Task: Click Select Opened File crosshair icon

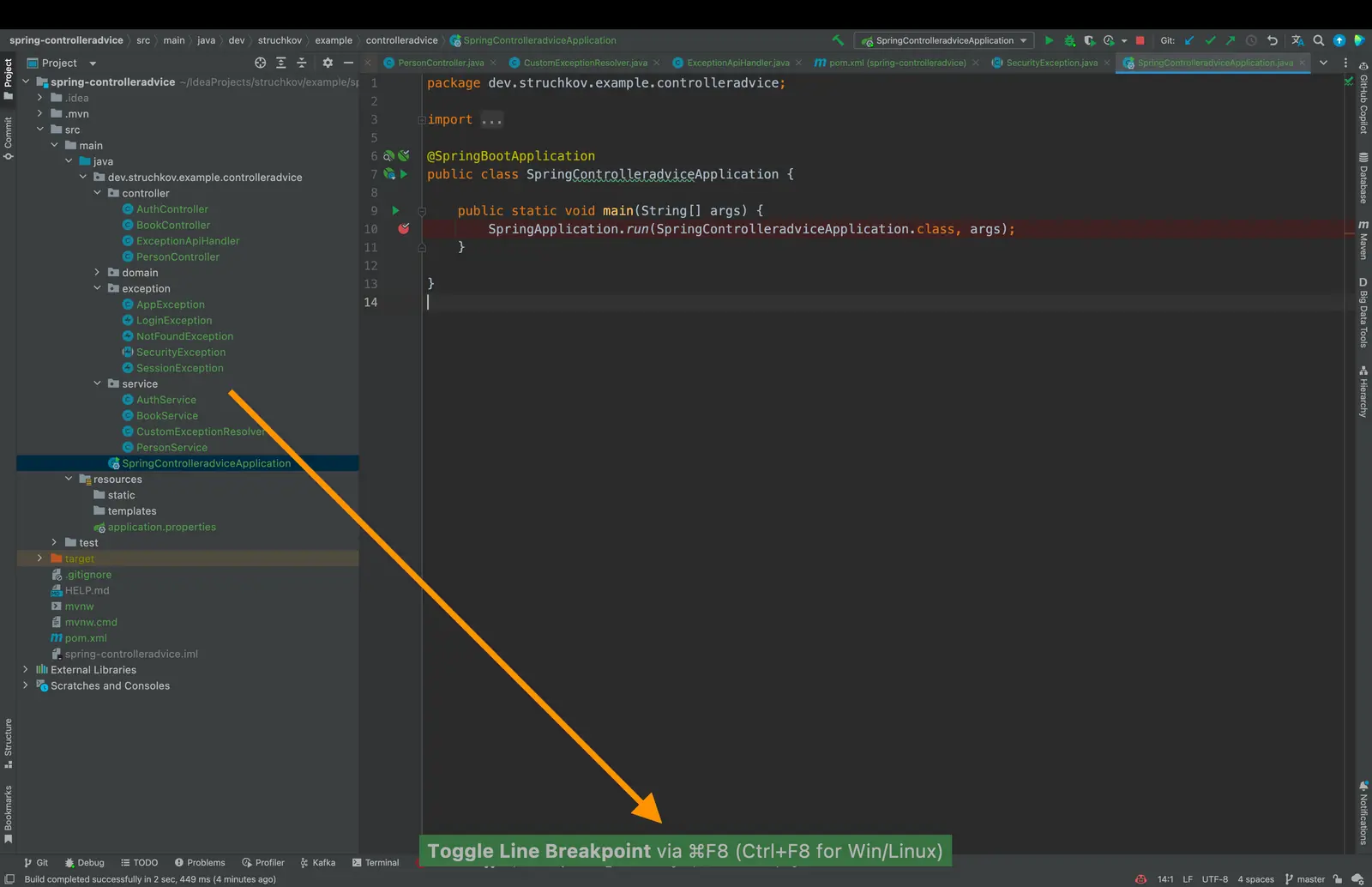Action: tap(261, 63)
